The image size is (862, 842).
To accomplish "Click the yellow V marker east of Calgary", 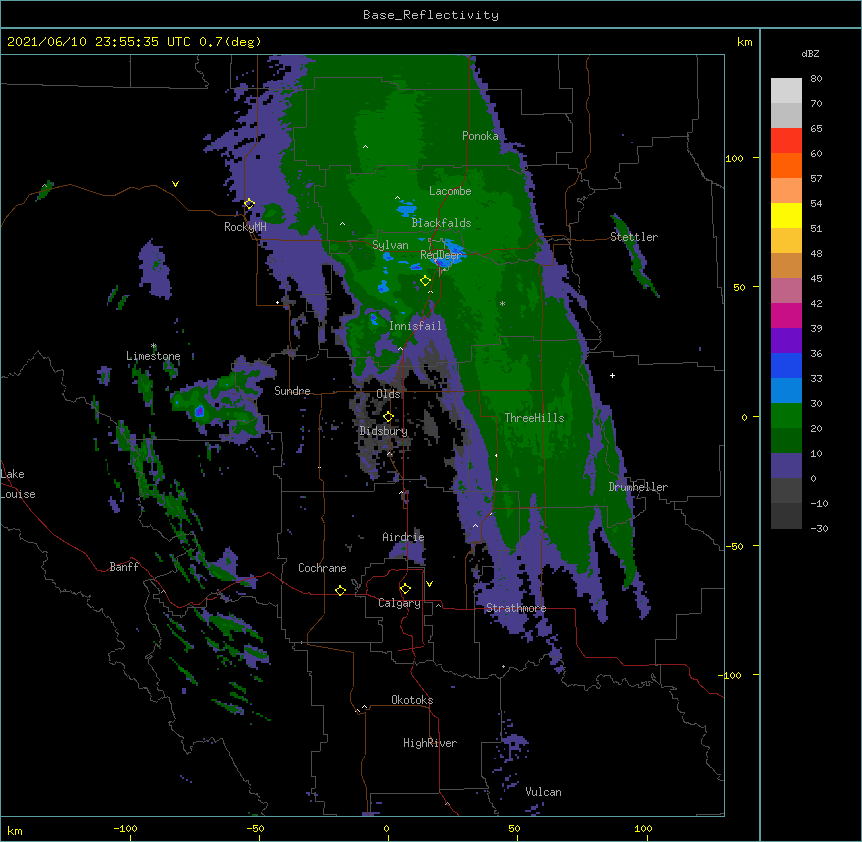I will point(429,584).
